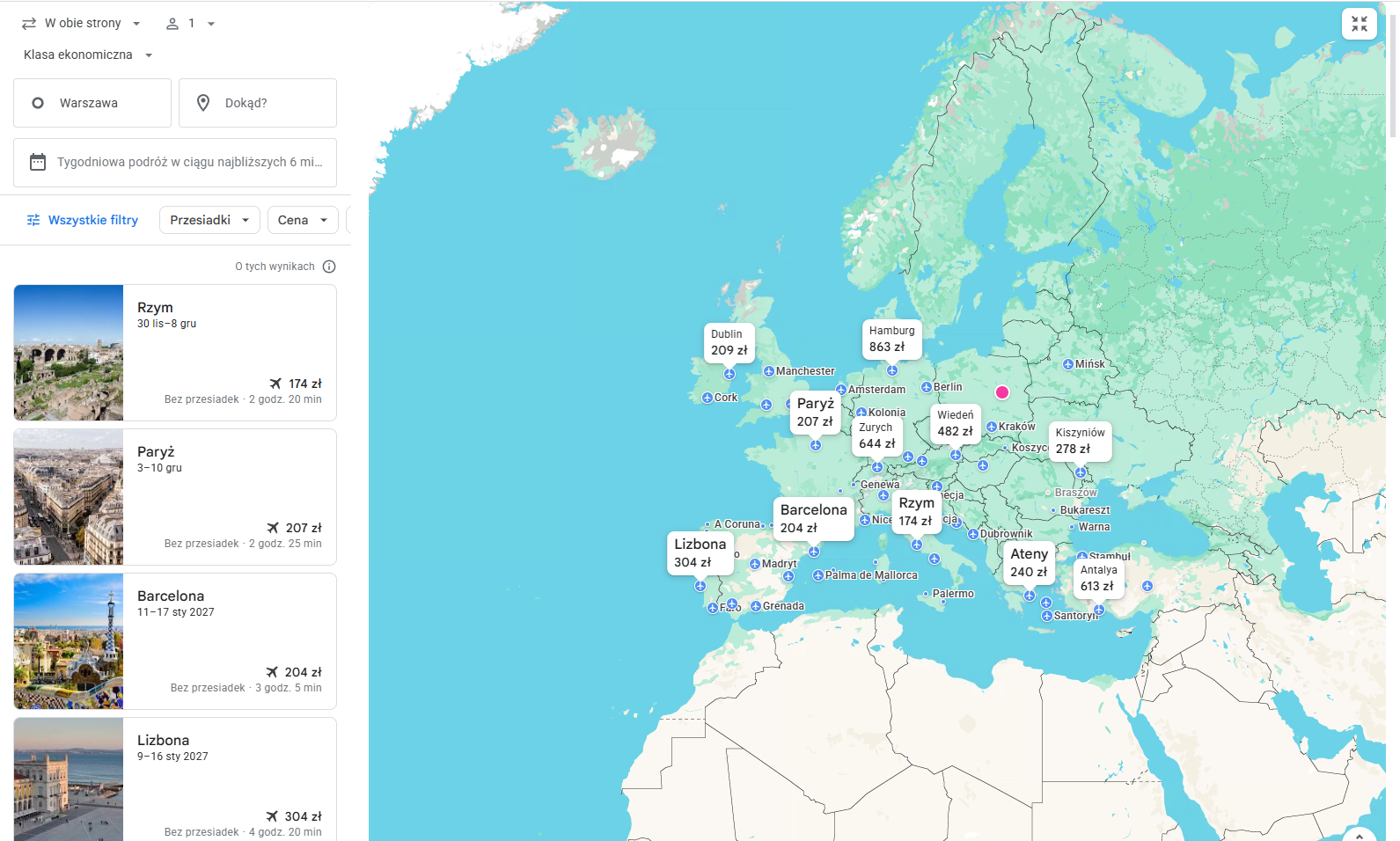Click the Grenada airport marker icon
The height and width of the screenshot is (841, 1400).
[x=756, y=606]
